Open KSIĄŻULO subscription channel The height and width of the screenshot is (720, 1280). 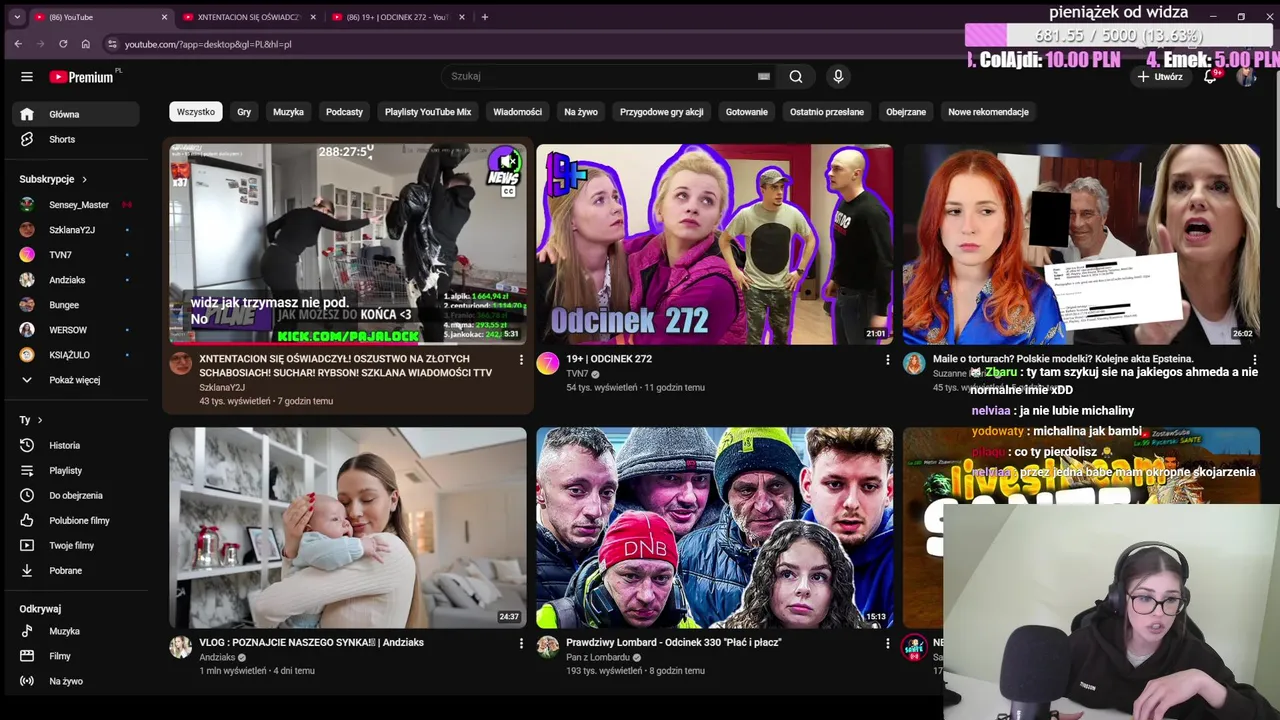pos(76,355)
